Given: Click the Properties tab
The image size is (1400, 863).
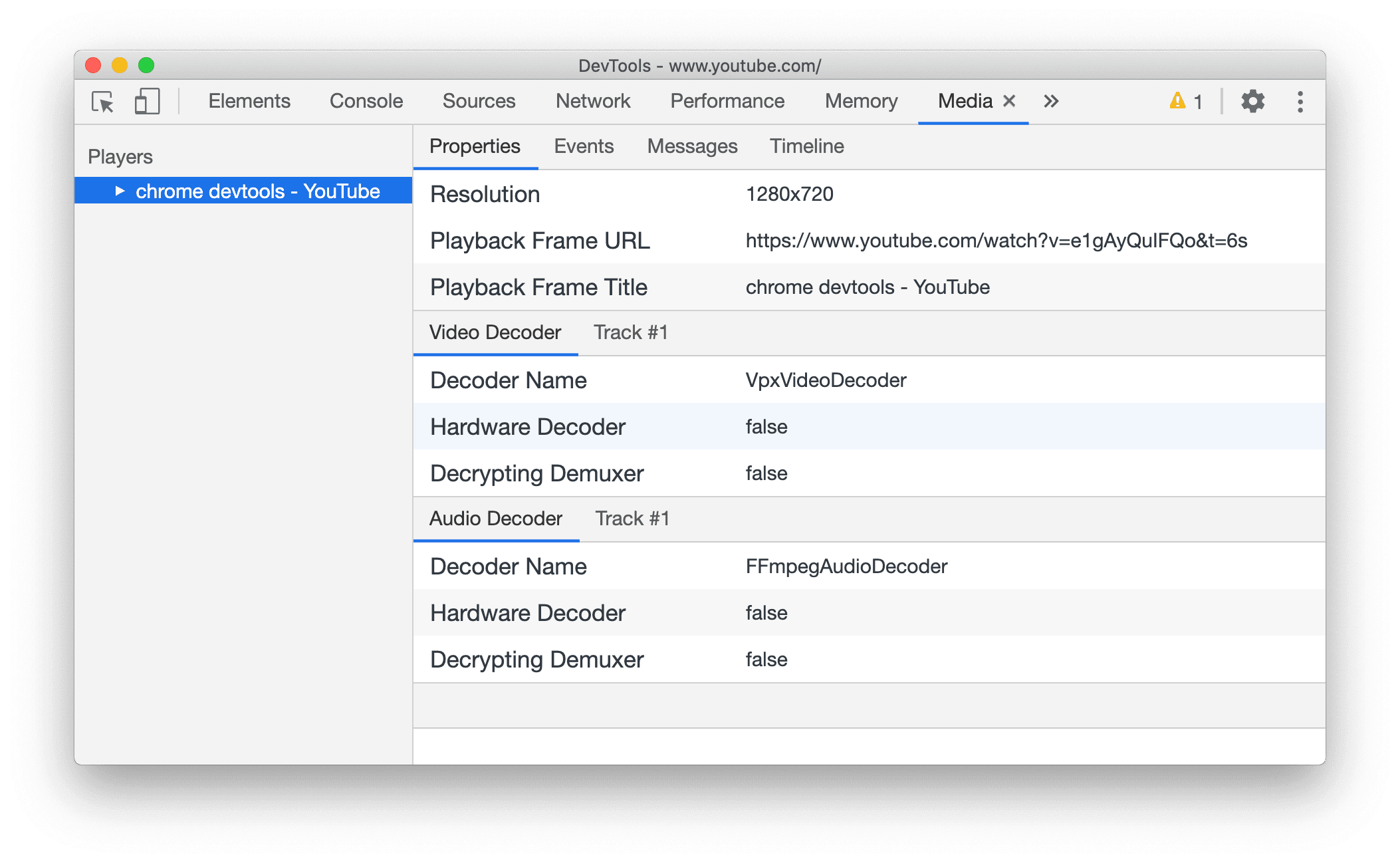Looking at the screenshot, I should pyautogui.click(x=474, y=145).
